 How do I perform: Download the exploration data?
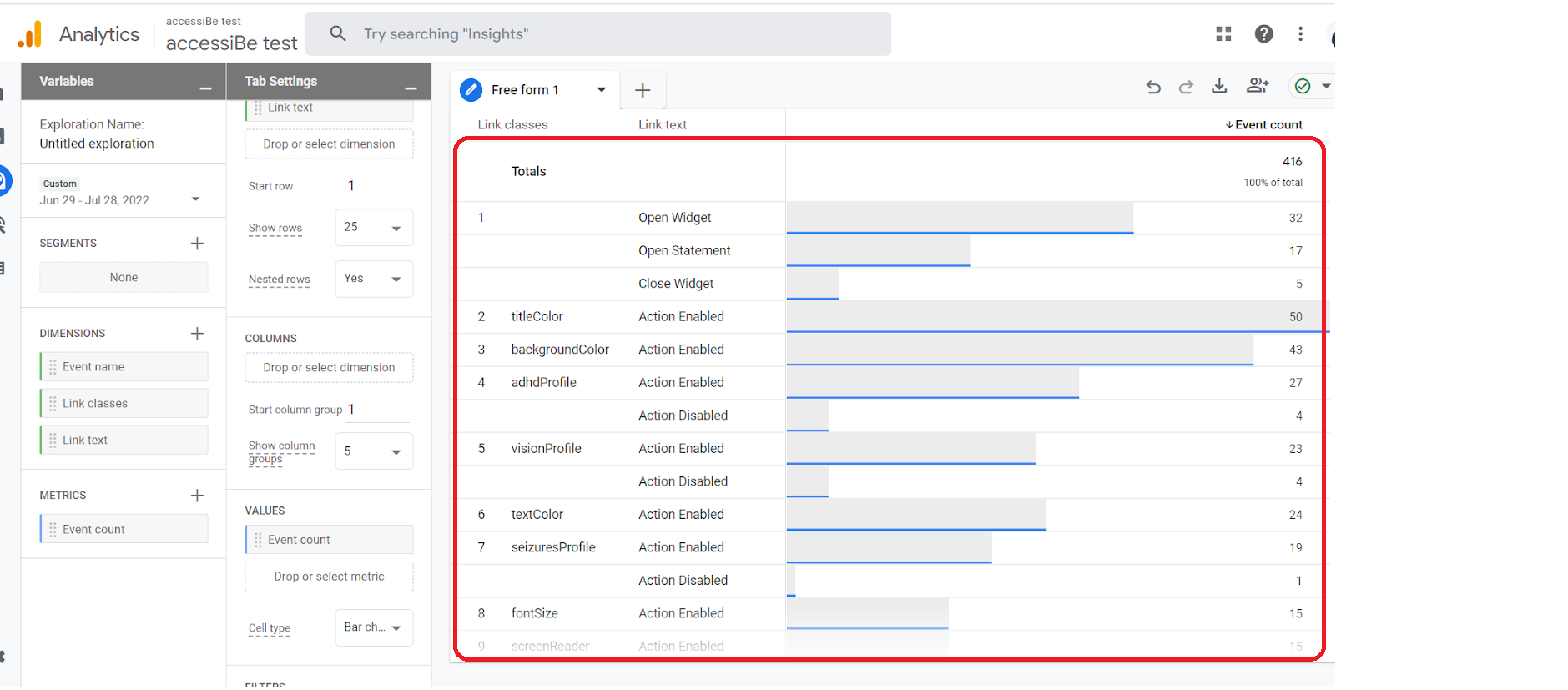1219,86
